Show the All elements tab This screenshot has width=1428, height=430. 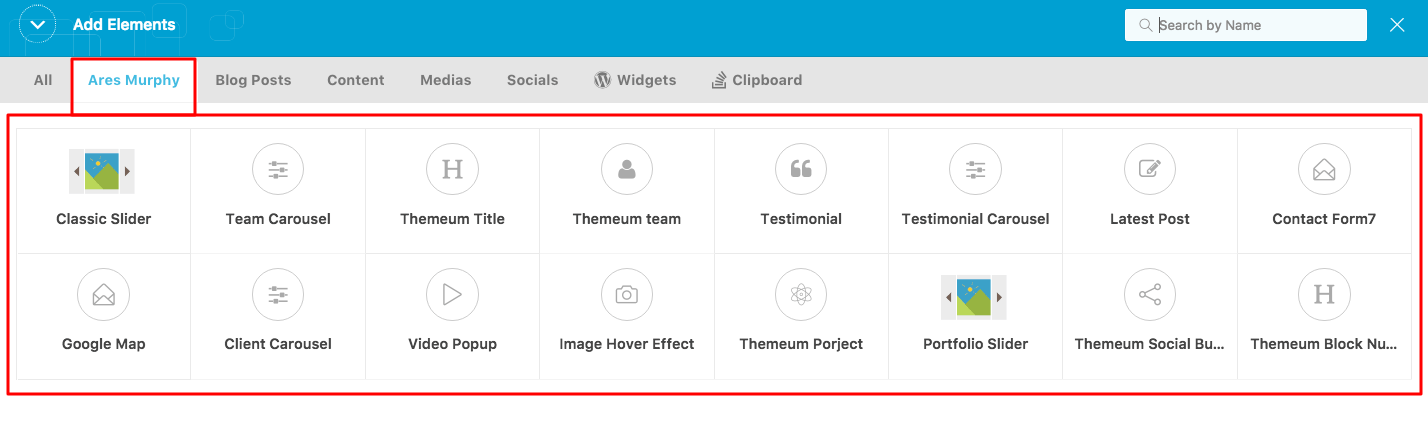pyautogui.click(x=43, y=80)
